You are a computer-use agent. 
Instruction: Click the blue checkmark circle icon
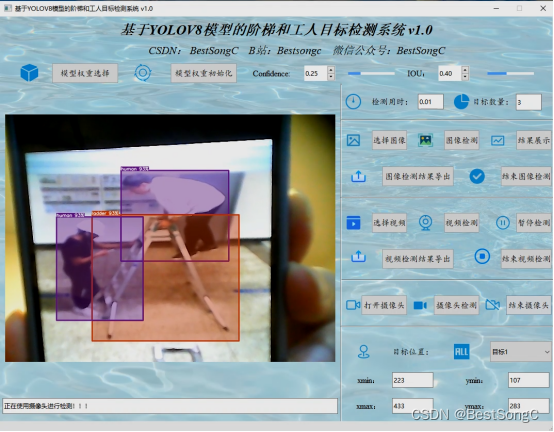477,176
